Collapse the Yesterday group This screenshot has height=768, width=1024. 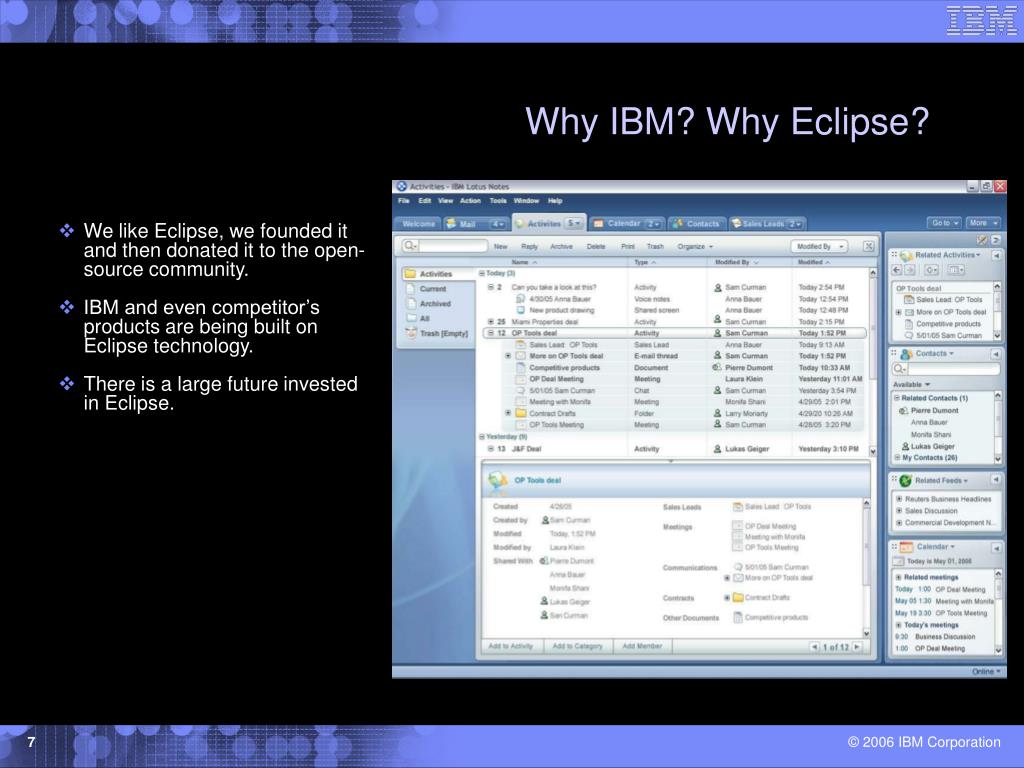(x=482, y=437)
